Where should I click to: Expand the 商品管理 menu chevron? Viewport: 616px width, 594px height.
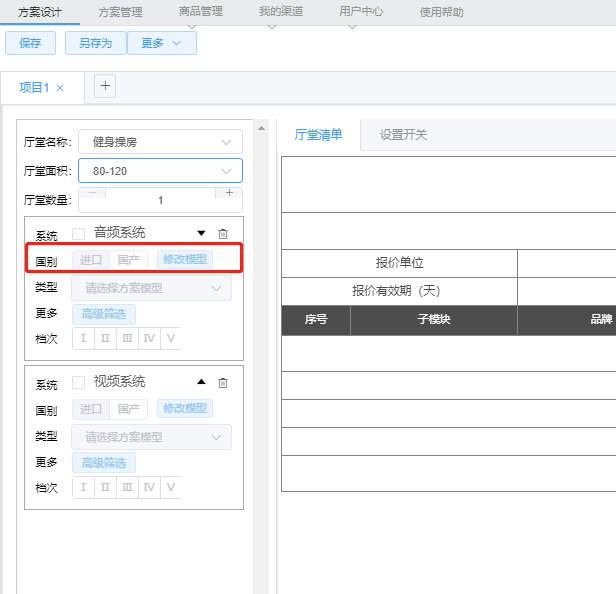click(x=192, y=27)
